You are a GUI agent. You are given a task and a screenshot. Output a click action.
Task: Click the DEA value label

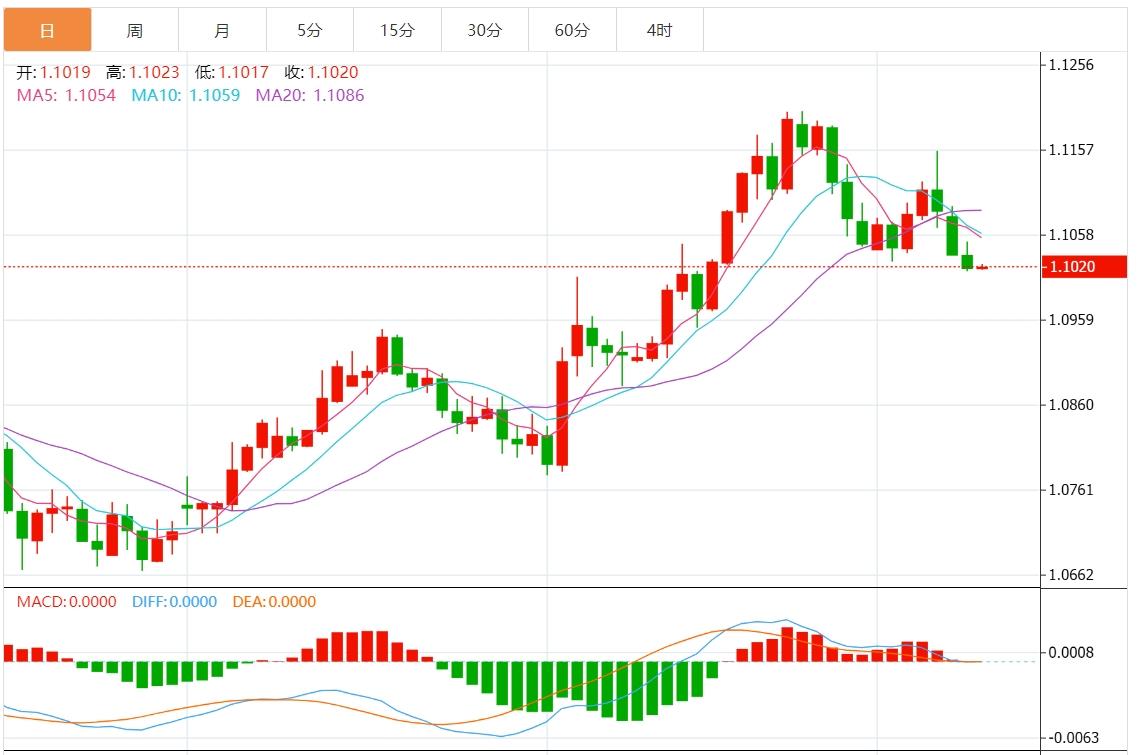click(x=274, y=602)
